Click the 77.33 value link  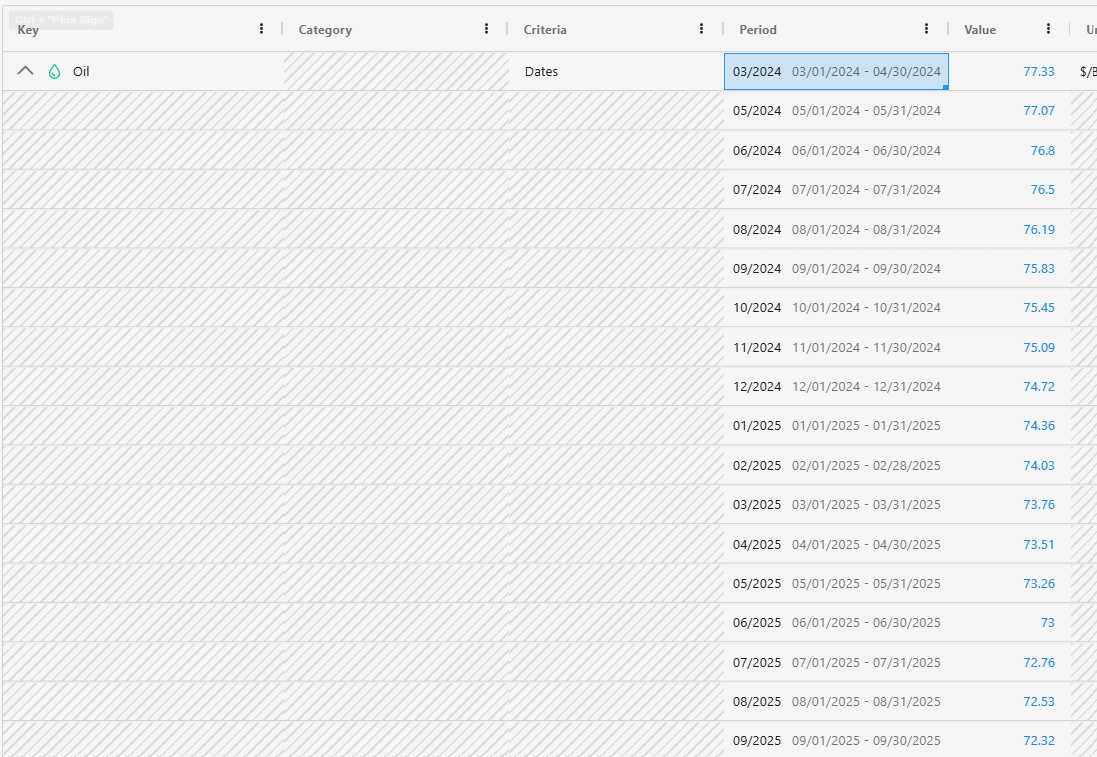click(1038, 72)
